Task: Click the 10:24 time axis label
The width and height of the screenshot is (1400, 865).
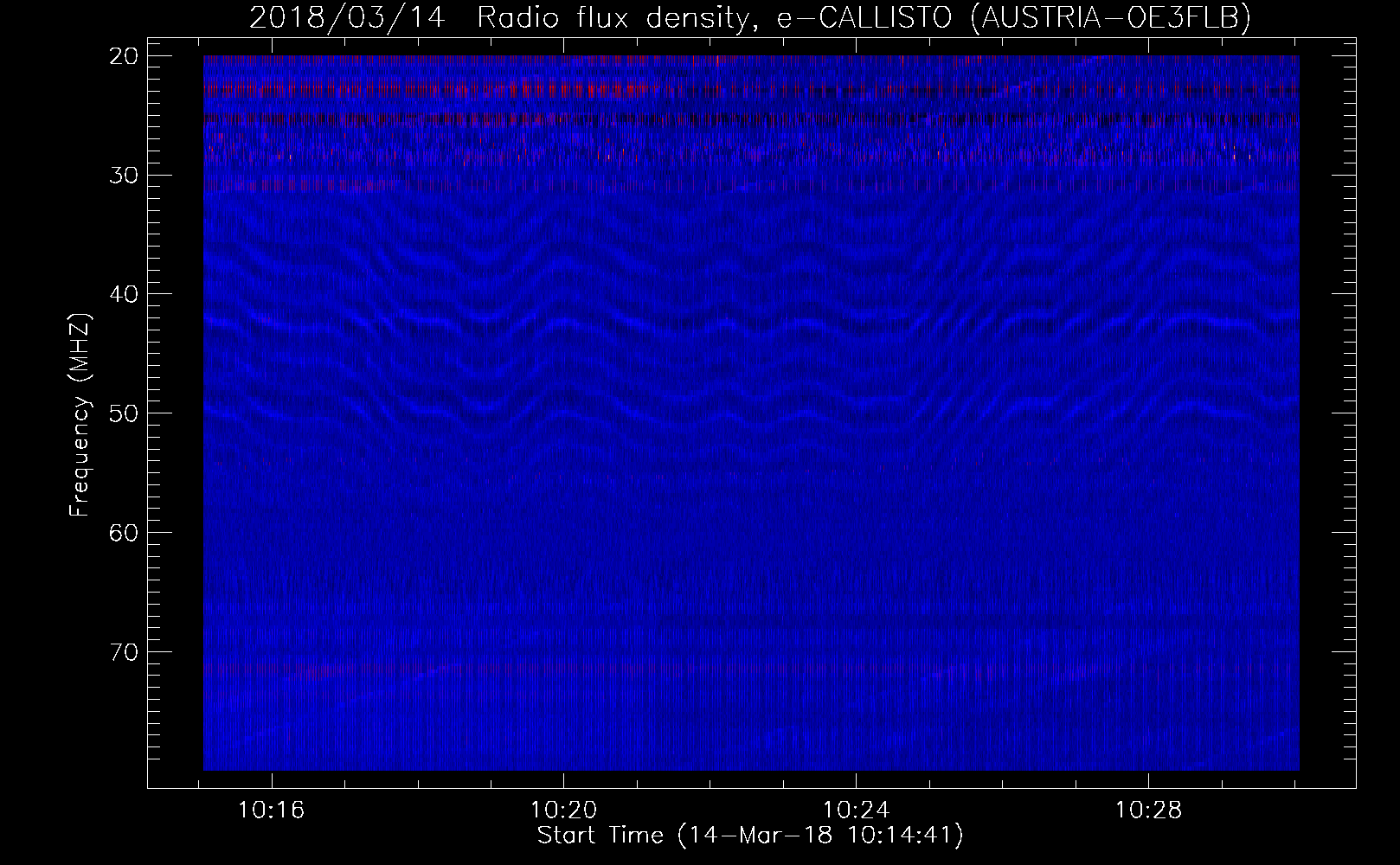Action: (x=856, y=811)
